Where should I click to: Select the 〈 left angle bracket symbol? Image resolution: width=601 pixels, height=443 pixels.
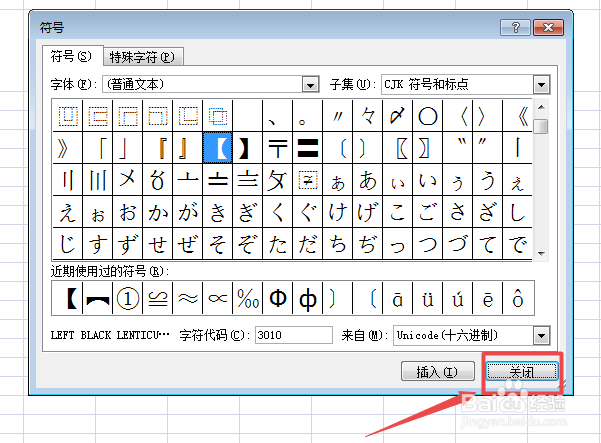(x=458, y=116)
